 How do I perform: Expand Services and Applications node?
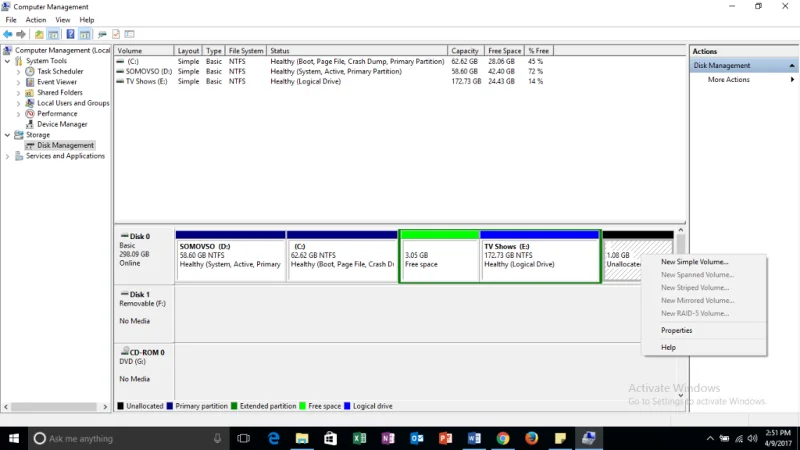coord(8,156)
